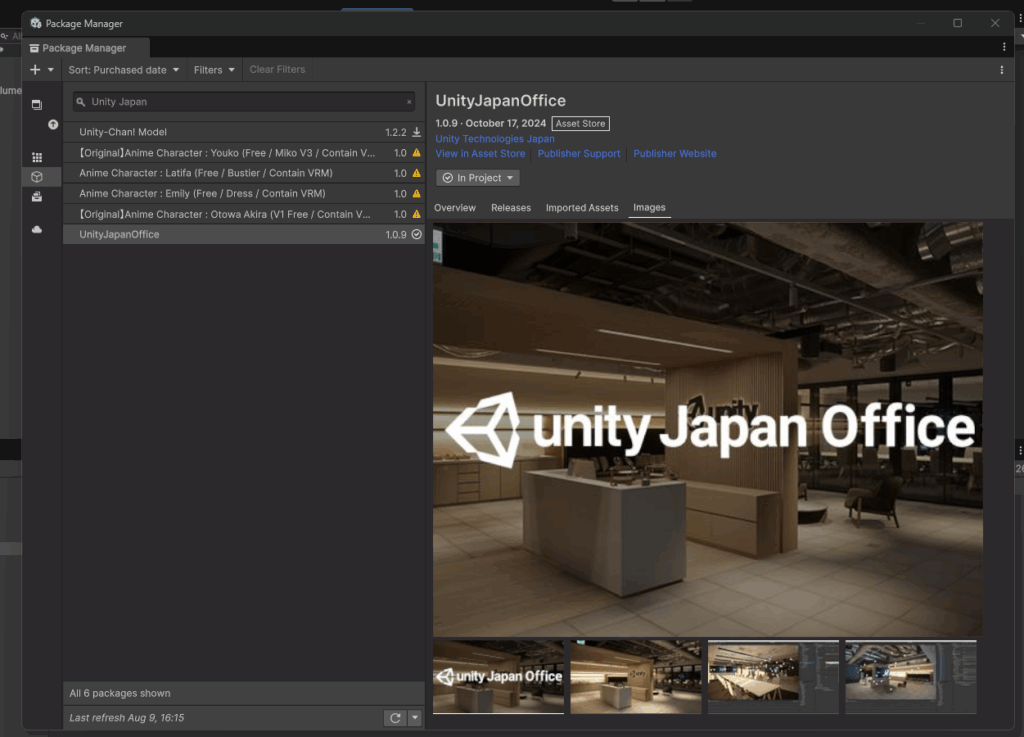Click the warning icon on the Latifa row
1024x737 pixels.
(416, 173)
